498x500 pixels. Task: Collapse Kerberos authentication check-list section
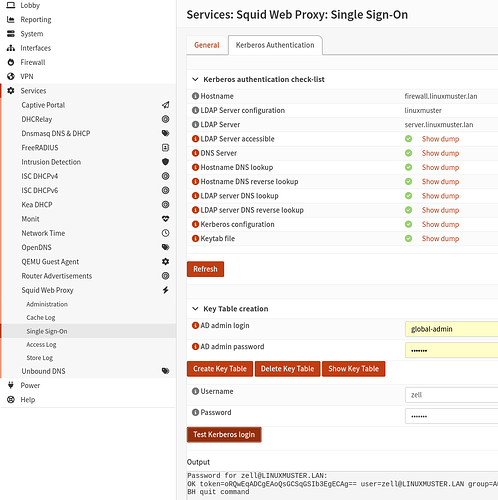coord(195,79)
